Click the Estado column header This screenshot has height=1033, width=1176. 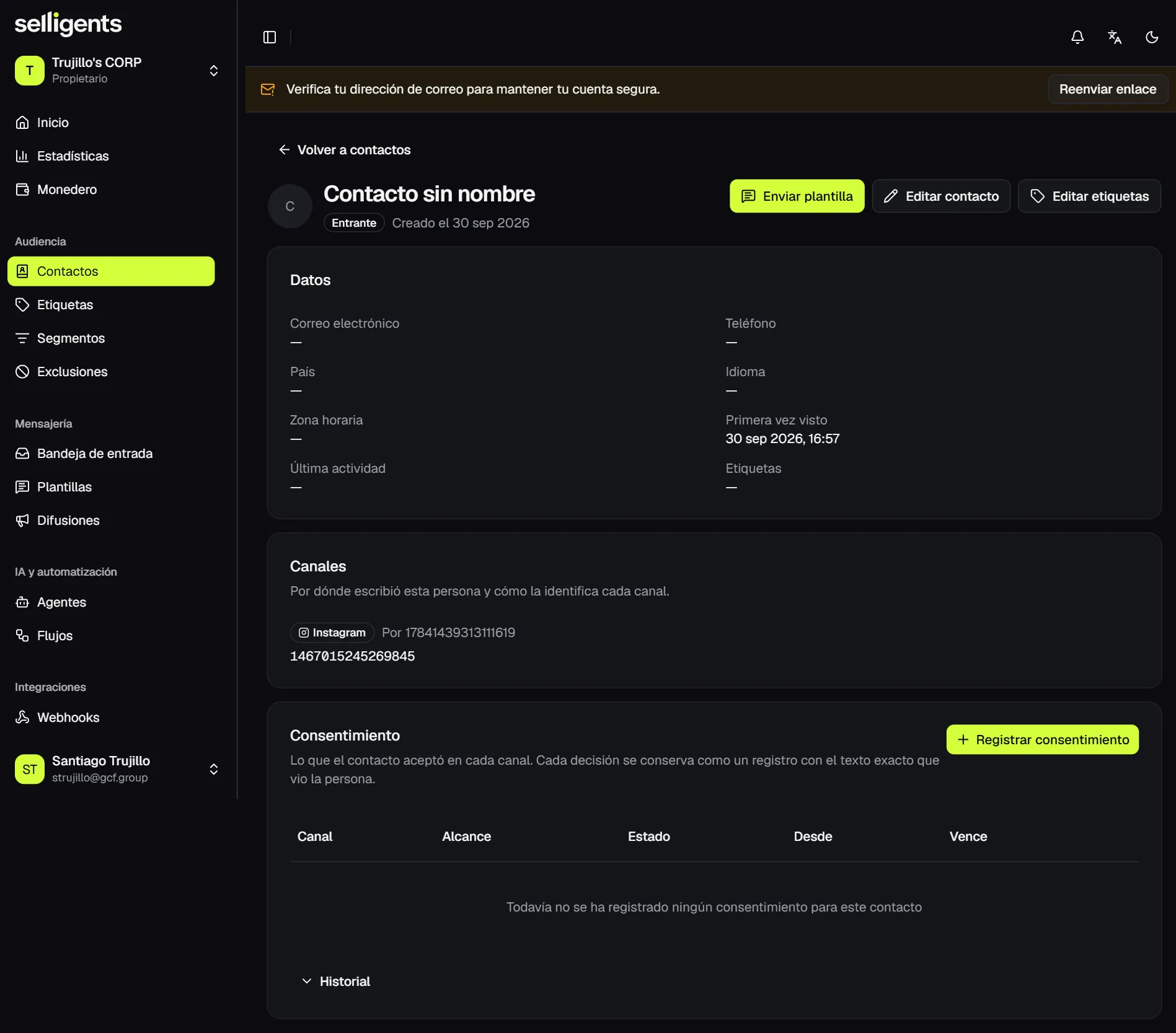pyautogui.click(x=649, y=837)
